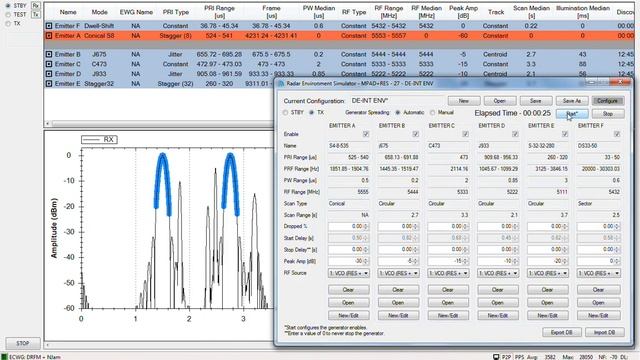Image resolution: width=640 pixels, height=360 pixels.
Task: Toggle Enable checkbox for Emitter C
Action: pos(465,134)
